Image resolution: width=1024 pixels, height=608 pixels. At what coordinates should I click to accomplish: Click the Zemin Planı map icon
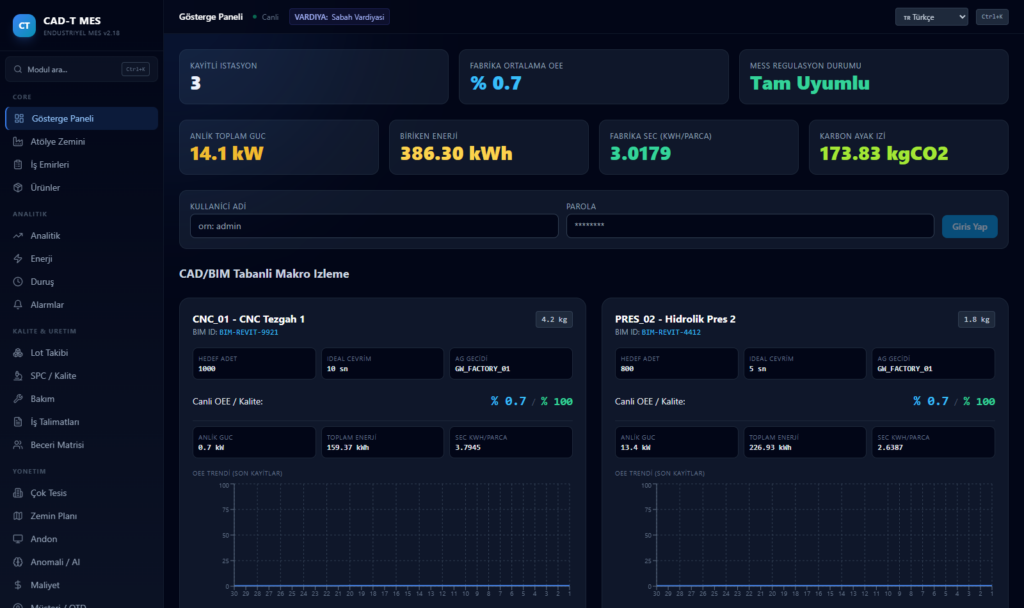pos(18,516)
